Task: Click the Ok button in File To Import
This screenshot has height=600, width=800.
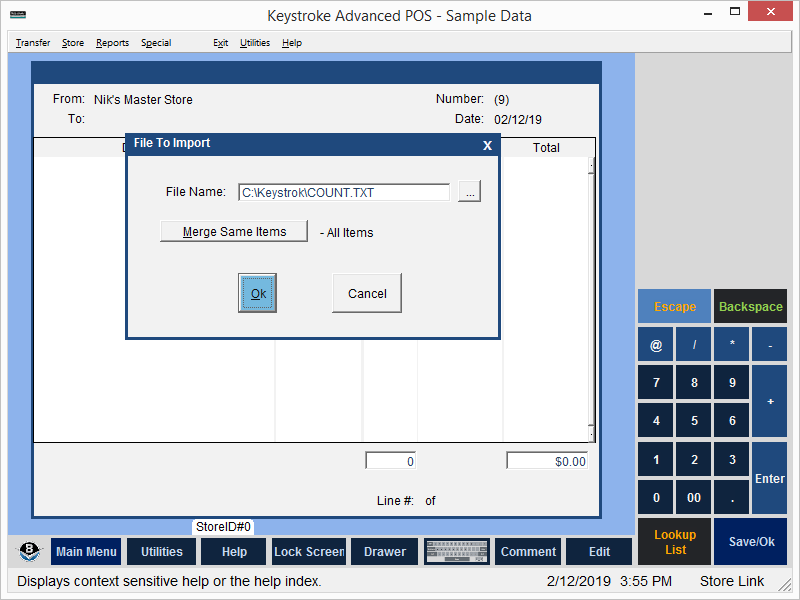Action: (258, 293)
